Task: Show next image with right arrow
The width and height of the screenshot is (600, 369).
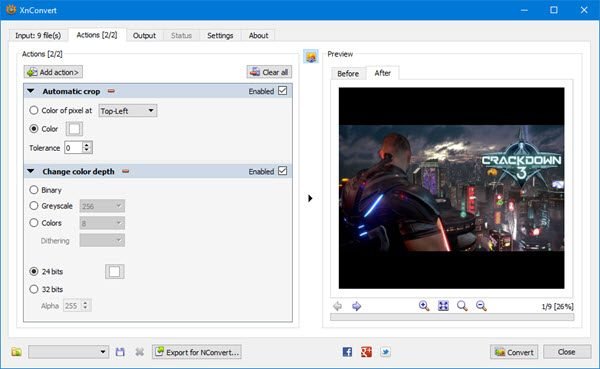Action: pyautogui.click(x=356, y=306)
